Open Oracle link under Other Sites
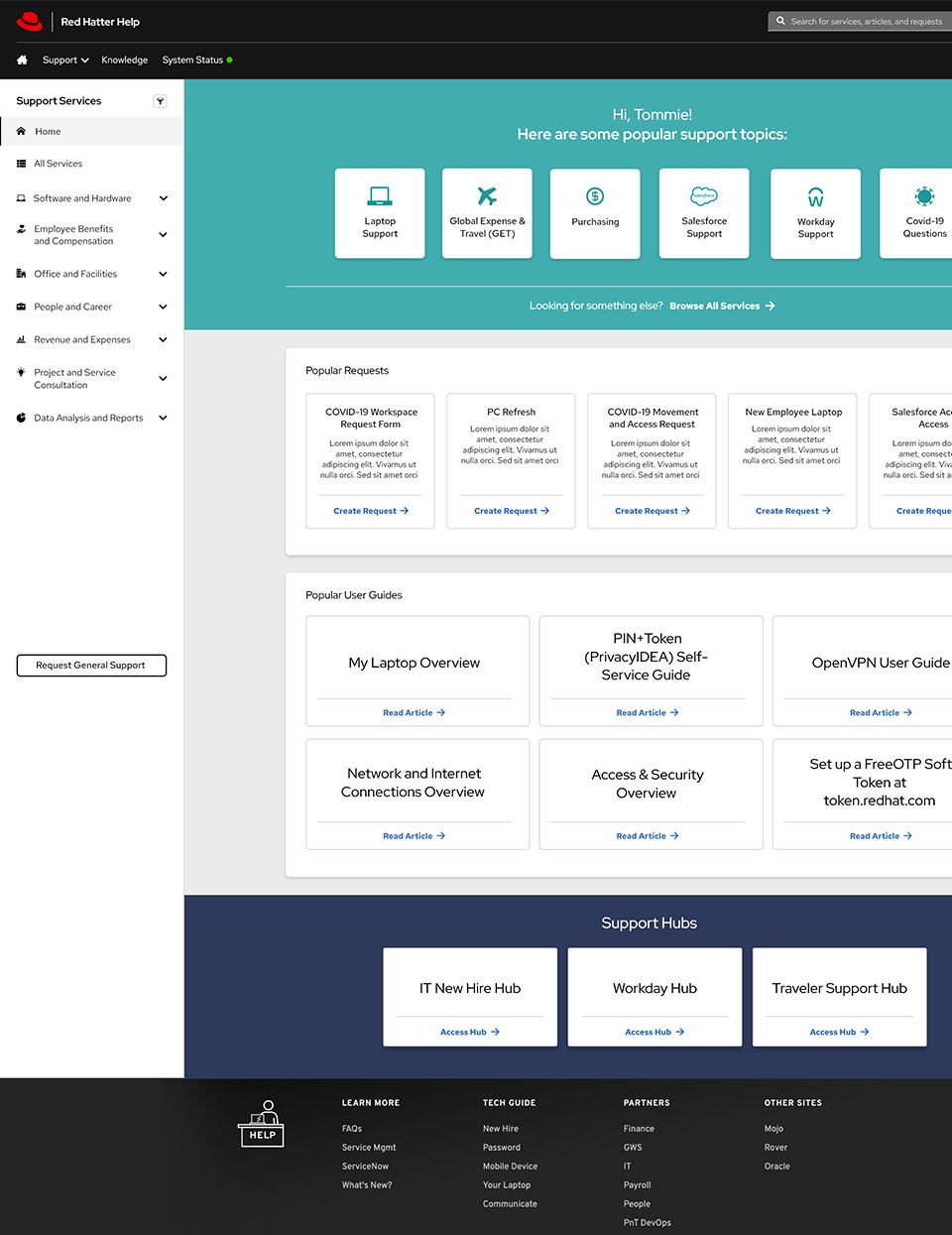952x1235 pixels. click(777, 1167)
